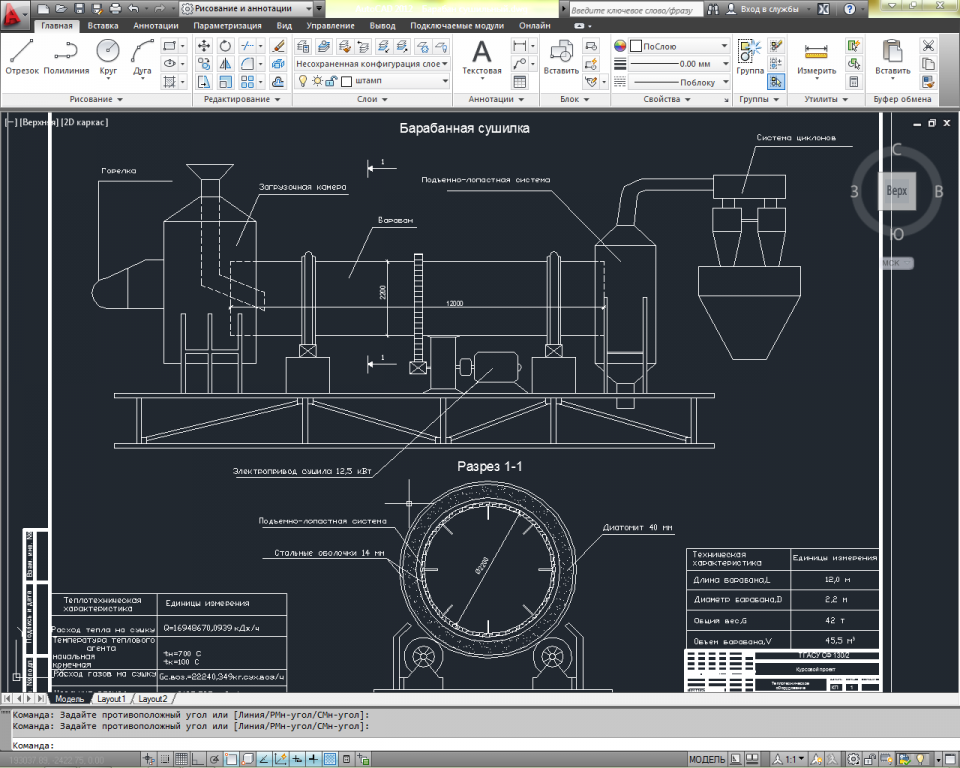Toggle layer on/off lightbulb for штамп
The height and width of the screenshot is (768, 960).
[x=302, y=81]
